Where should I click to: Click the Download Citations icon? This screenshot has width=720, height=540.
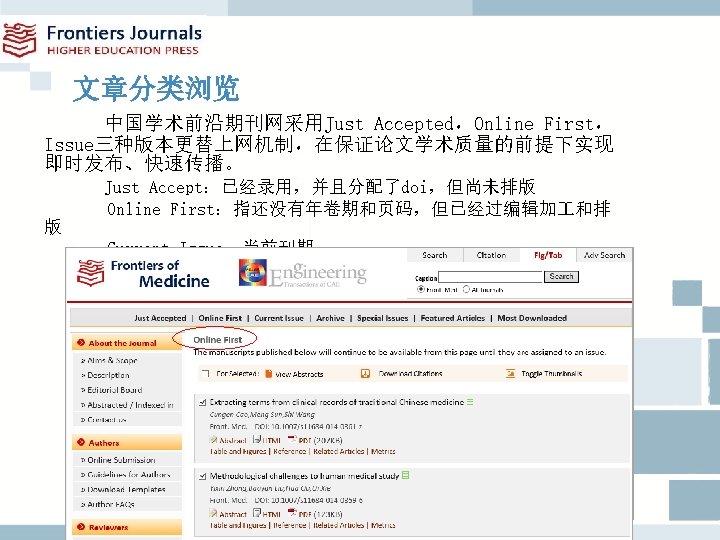(365, 373)
